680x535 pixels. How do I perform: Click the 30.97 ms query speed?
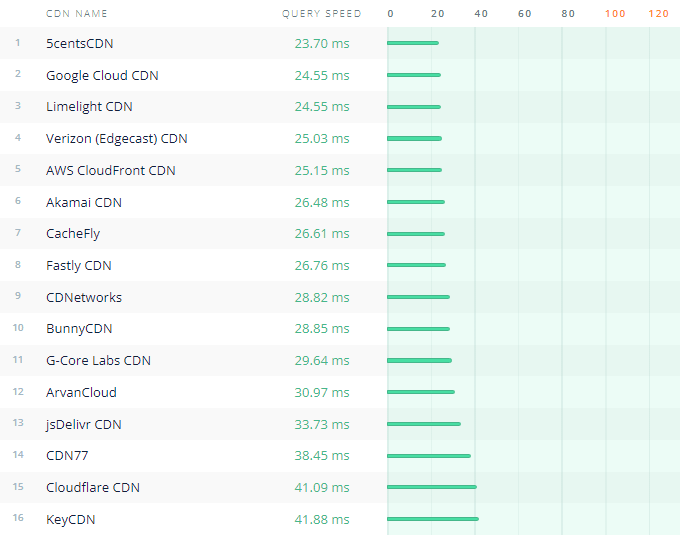(x=322, y=392)
